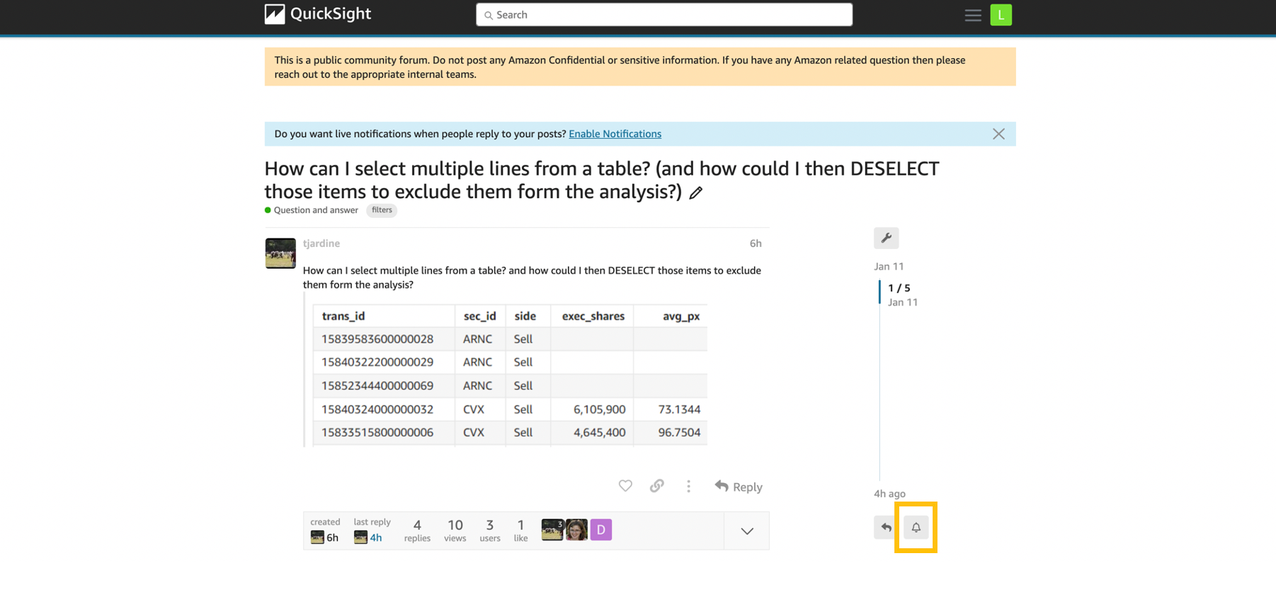This screenshot has height=597, width=1276.
Task: Open the Question and answer category
Action: (315, 210)
